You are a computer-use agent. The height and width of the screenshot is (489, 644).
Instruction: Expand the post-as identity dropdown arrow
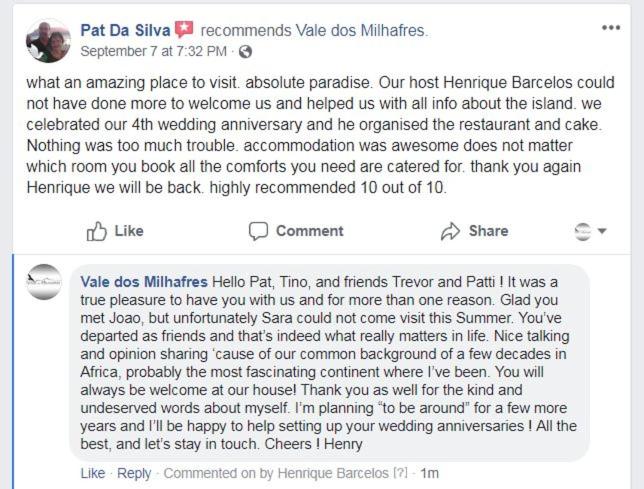(602, 231)
